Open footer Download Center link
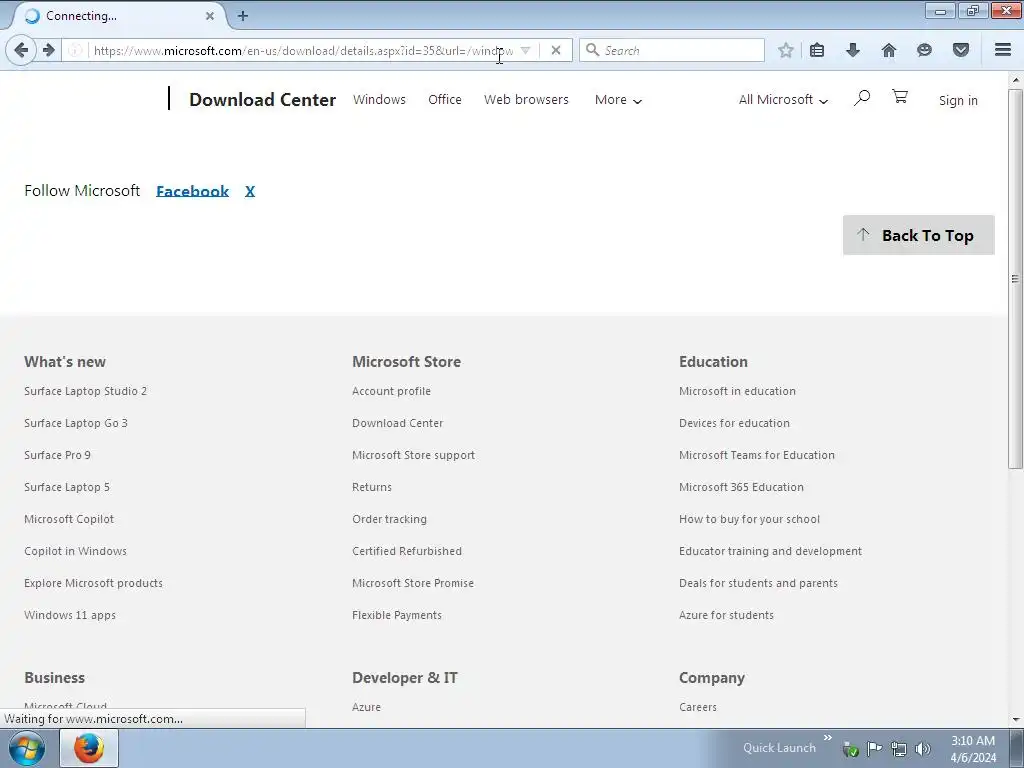 (398, 423)
